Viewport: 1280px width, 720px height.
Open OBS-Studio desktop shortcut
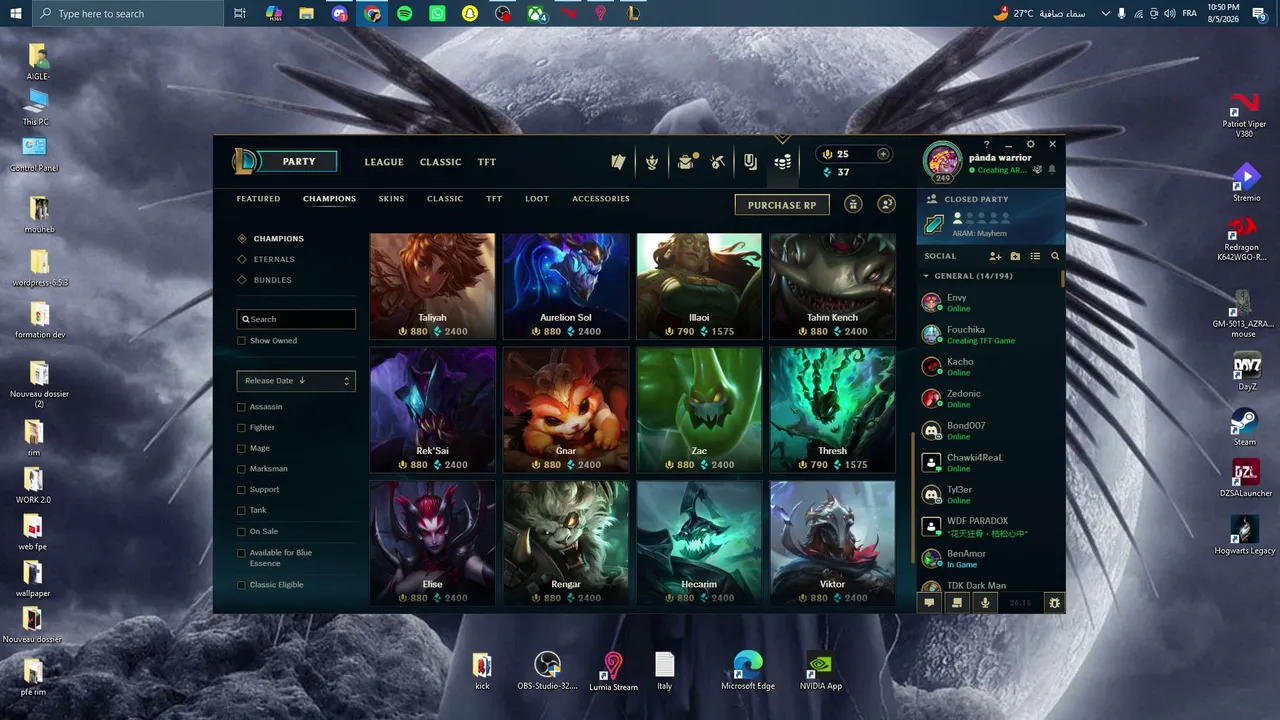(x=547, y=671)
